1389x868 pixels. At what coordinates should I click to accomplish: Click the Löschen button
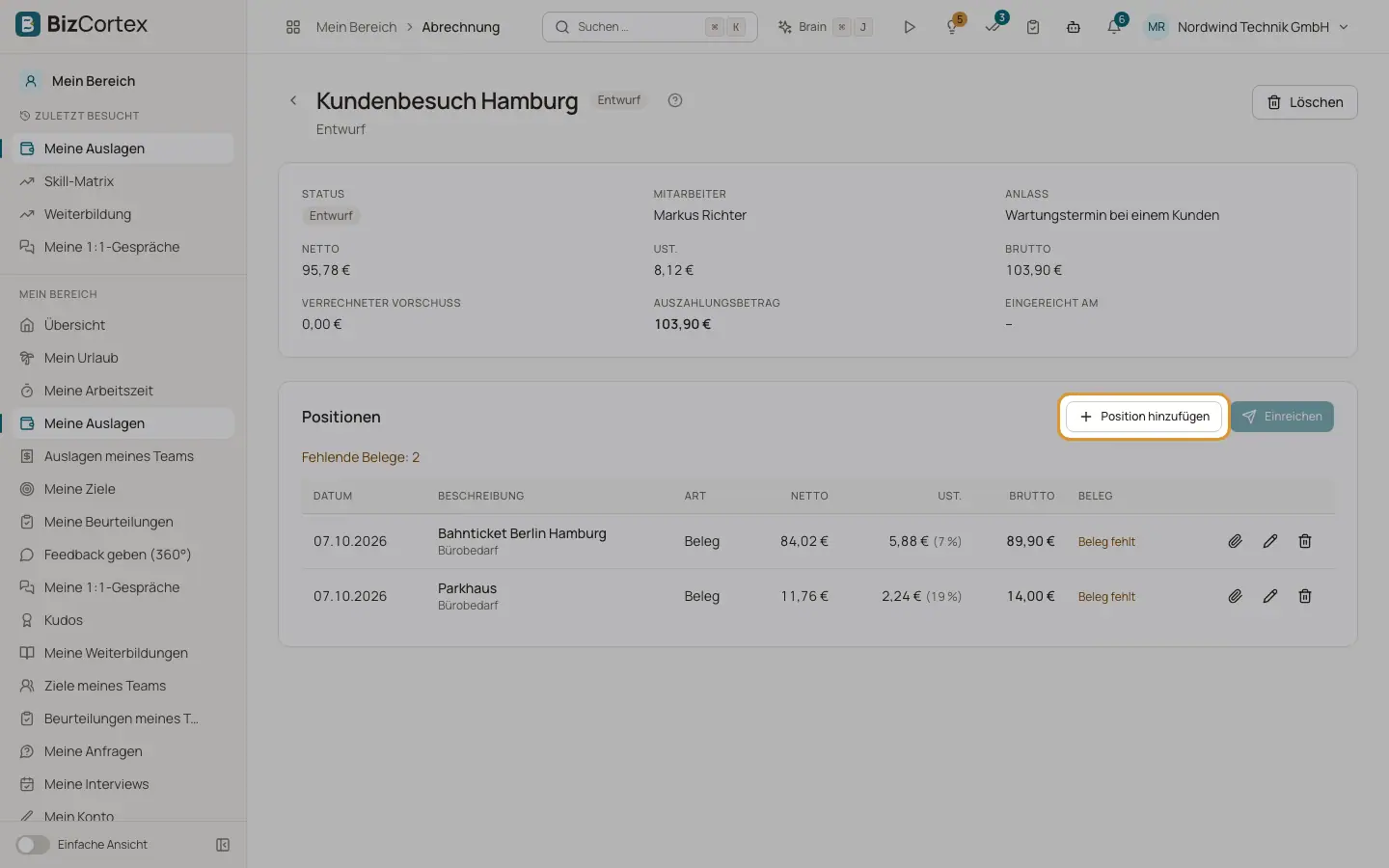[1304, 102]
